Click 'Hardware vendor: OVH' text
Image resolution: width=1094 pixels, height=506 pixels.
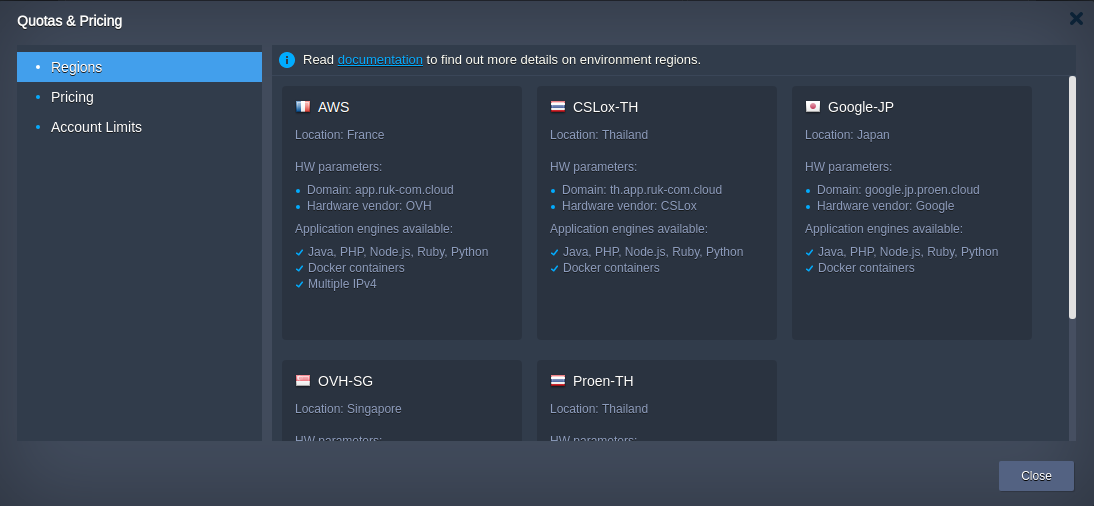[x=369, y=206]
